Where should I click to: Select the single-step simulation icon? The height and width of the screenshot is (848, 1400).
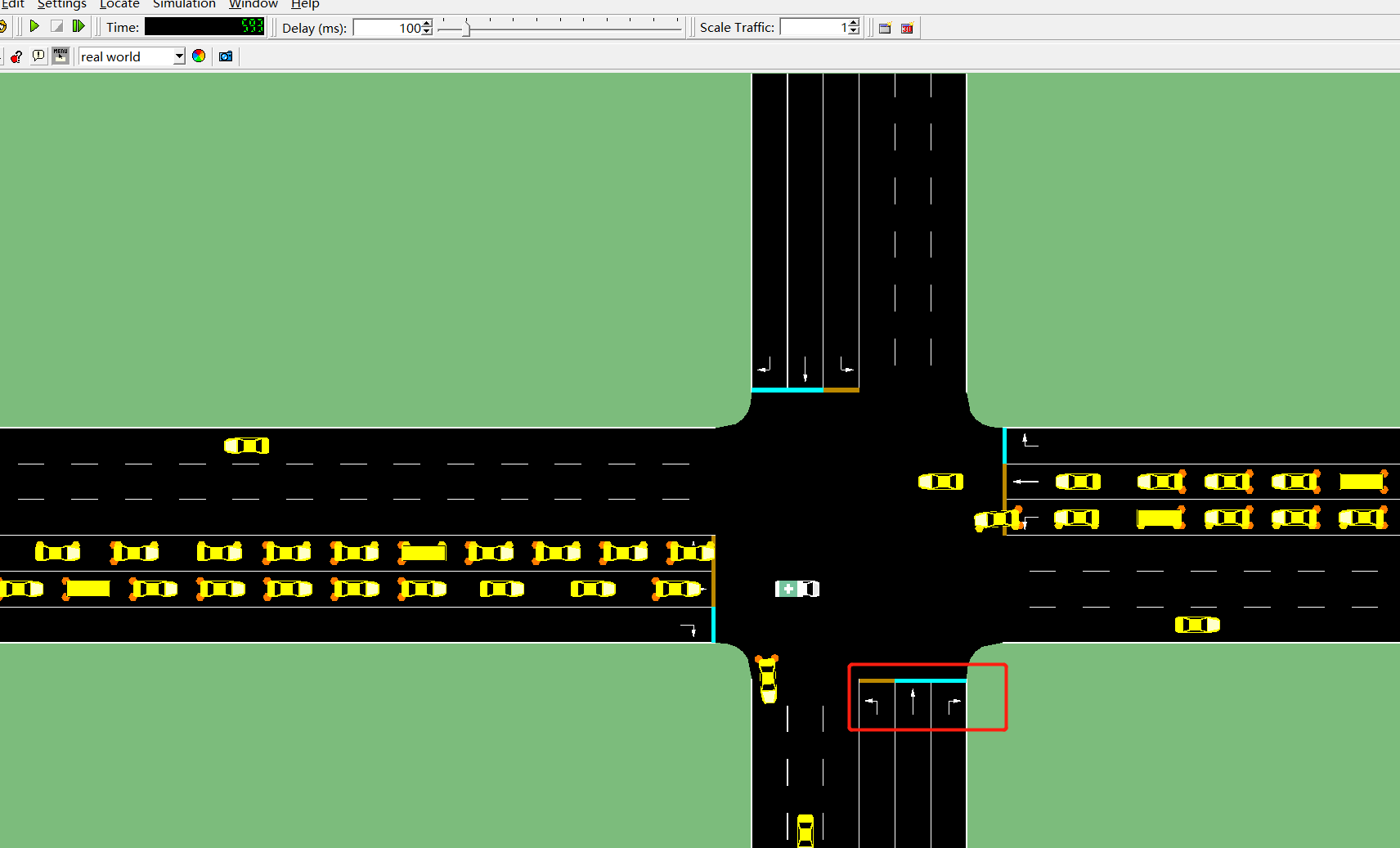click(79, 26)
